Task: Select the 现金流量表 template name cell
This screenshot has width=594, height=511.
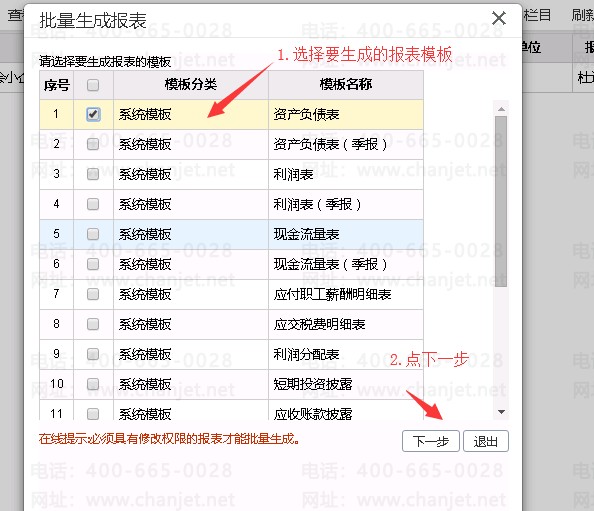Action: 345,234
